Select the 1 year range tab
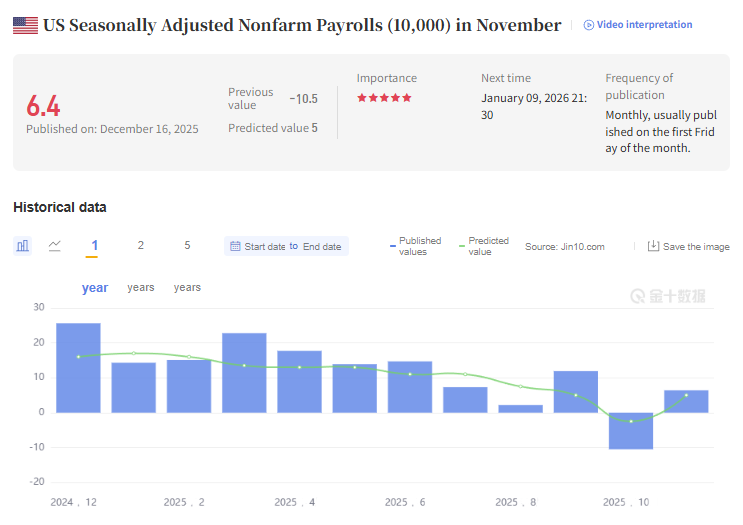This screenshot has height=525, width=743. click(95, 246)
